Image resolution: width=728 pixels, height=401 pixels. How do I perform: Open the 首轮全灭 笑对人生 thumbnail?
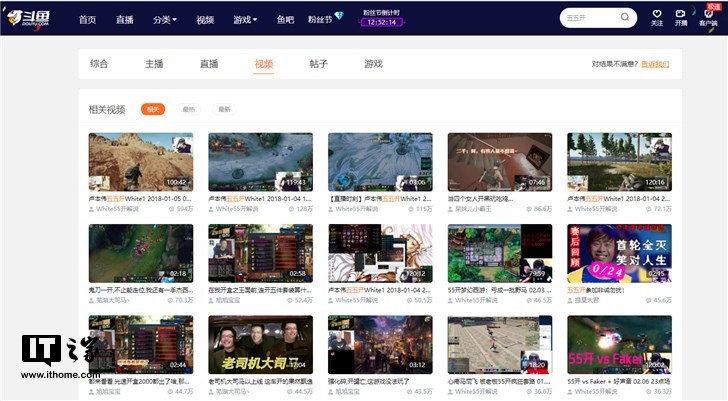pyautogui.click(x=619, y=253)
